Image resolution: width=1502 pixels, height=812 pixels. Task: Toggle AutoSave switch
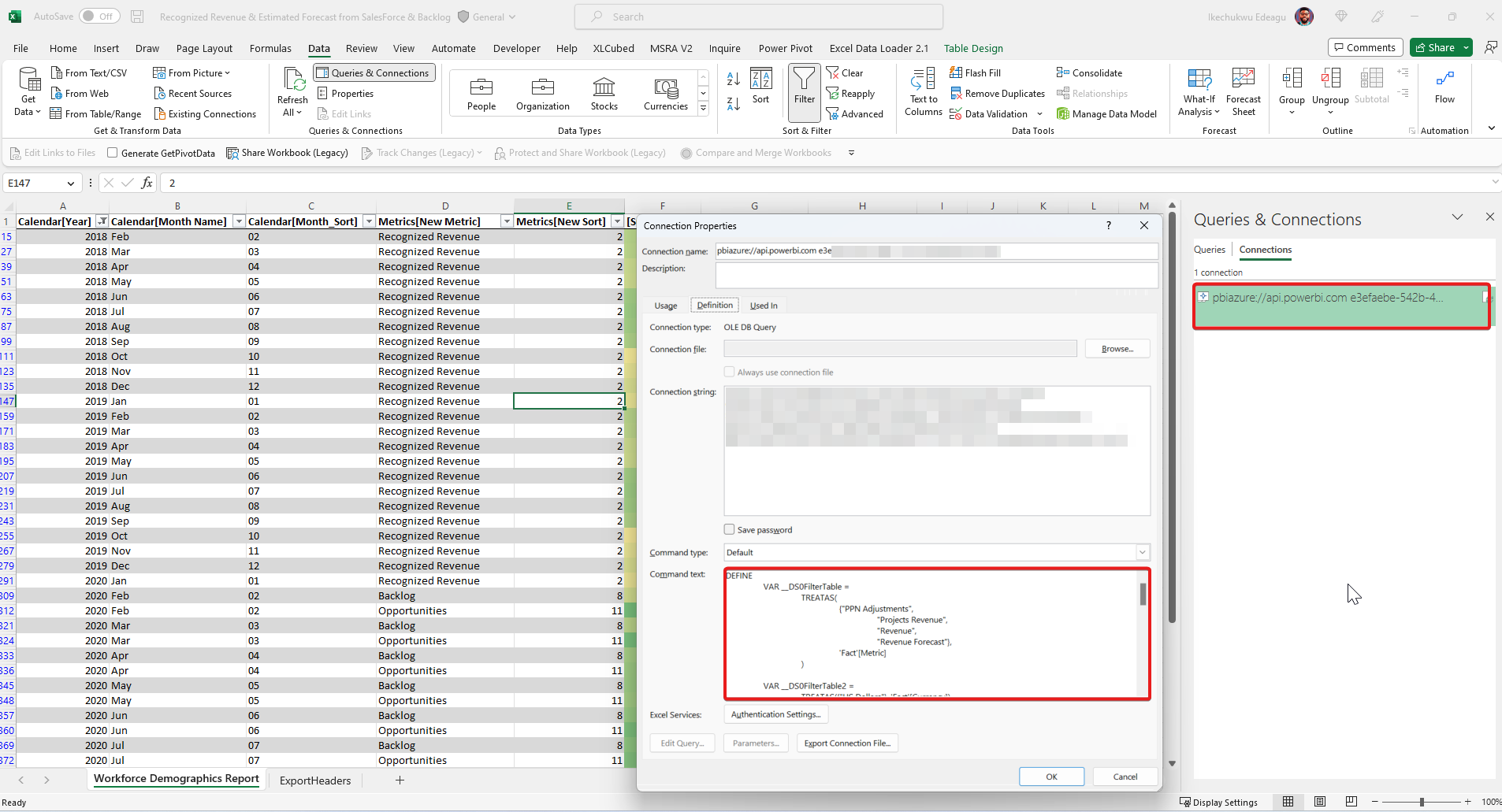[99, 16]
